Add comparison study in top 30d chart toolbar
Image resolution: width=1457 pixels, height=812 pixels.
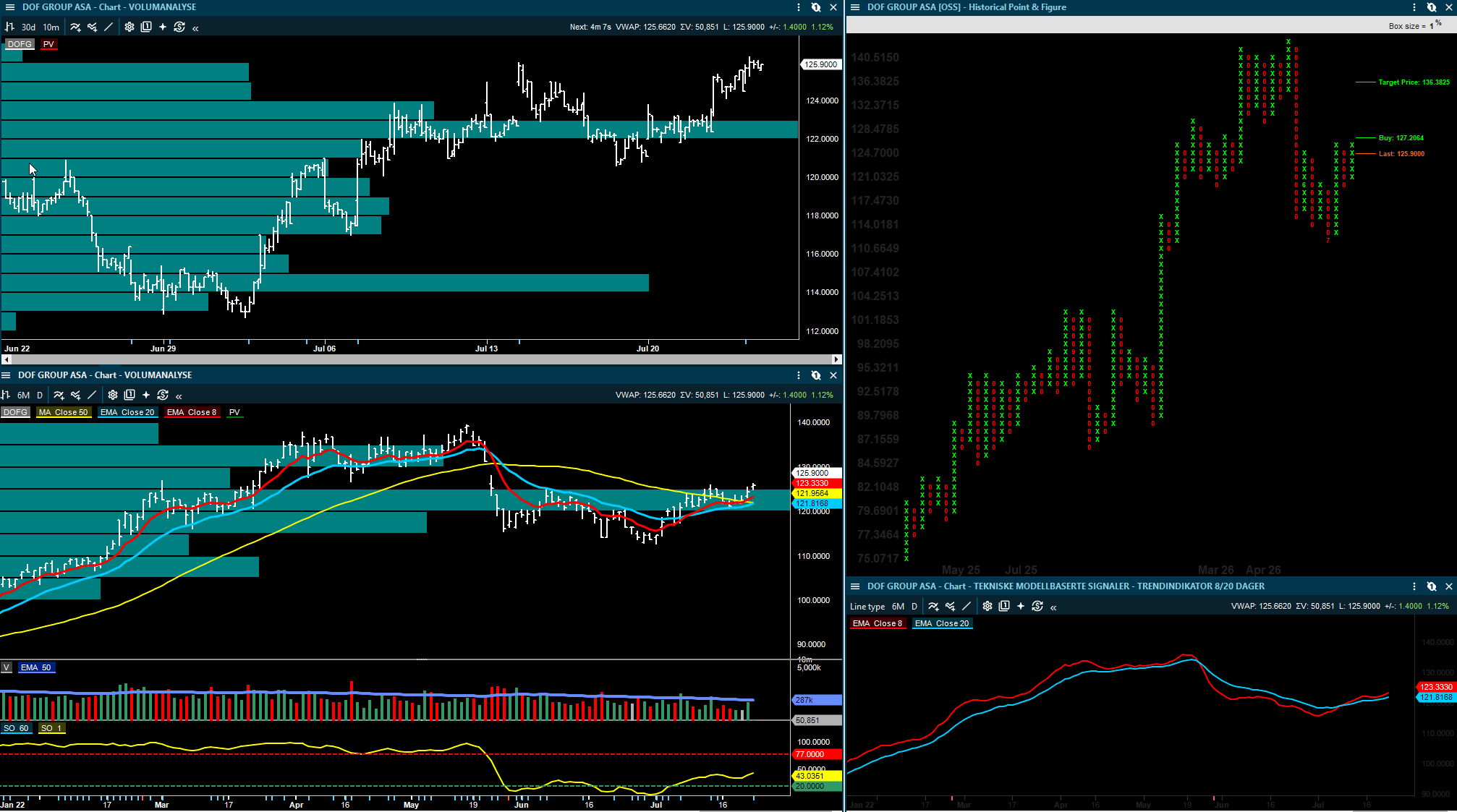92,27
